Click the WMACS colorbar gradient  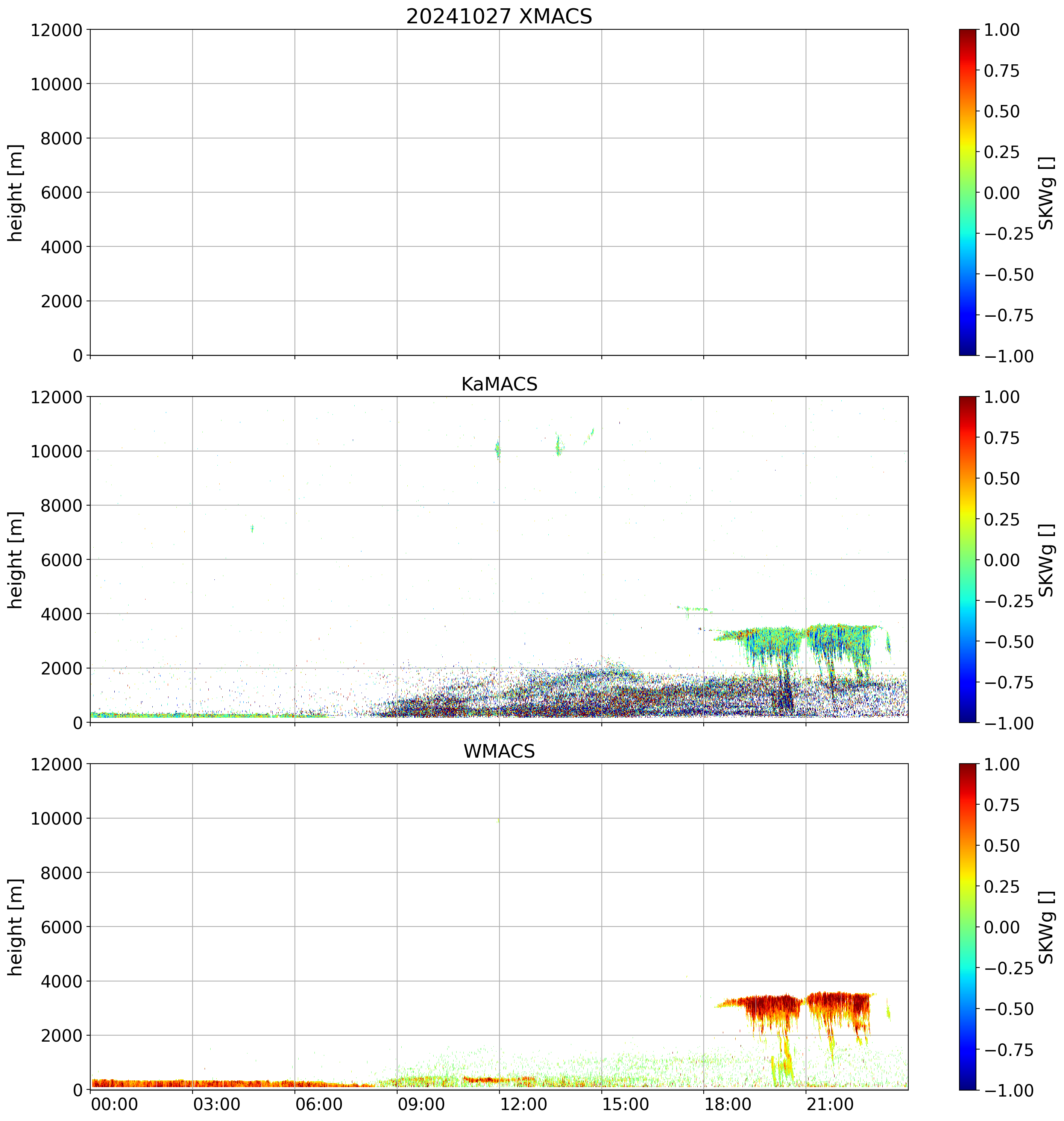click(968, 927)
